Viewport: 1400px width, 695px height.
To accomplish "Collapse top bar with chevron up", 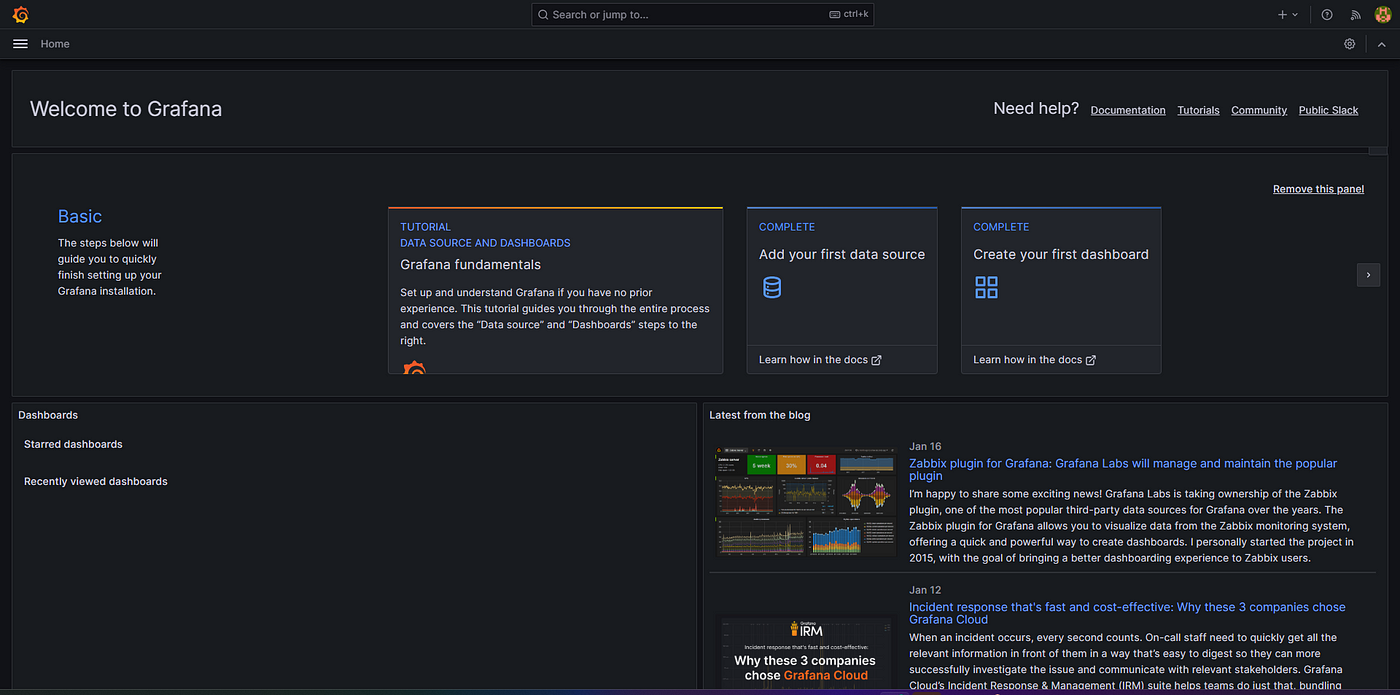I will [1382, 44].
